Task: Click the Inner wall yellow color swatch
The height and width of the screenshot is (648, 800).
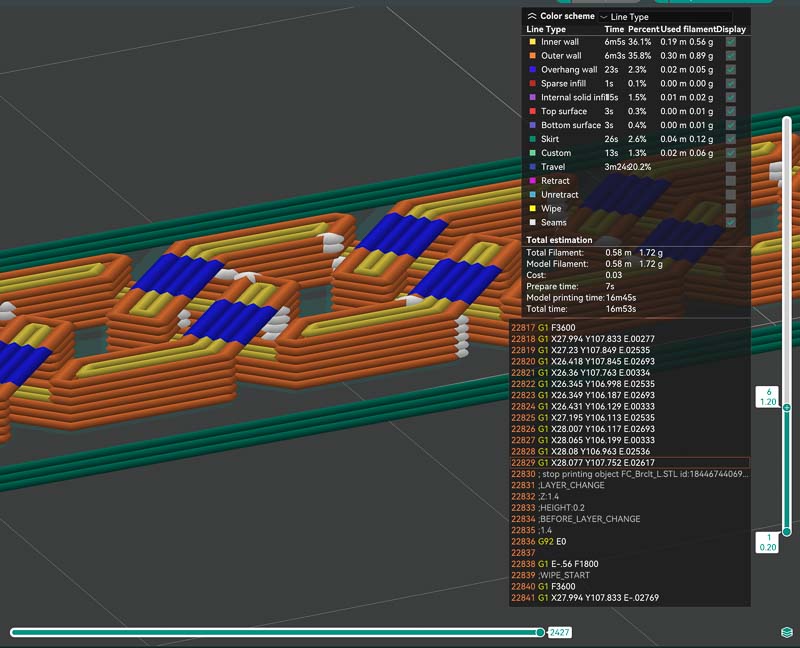Action: pos(531,42)
